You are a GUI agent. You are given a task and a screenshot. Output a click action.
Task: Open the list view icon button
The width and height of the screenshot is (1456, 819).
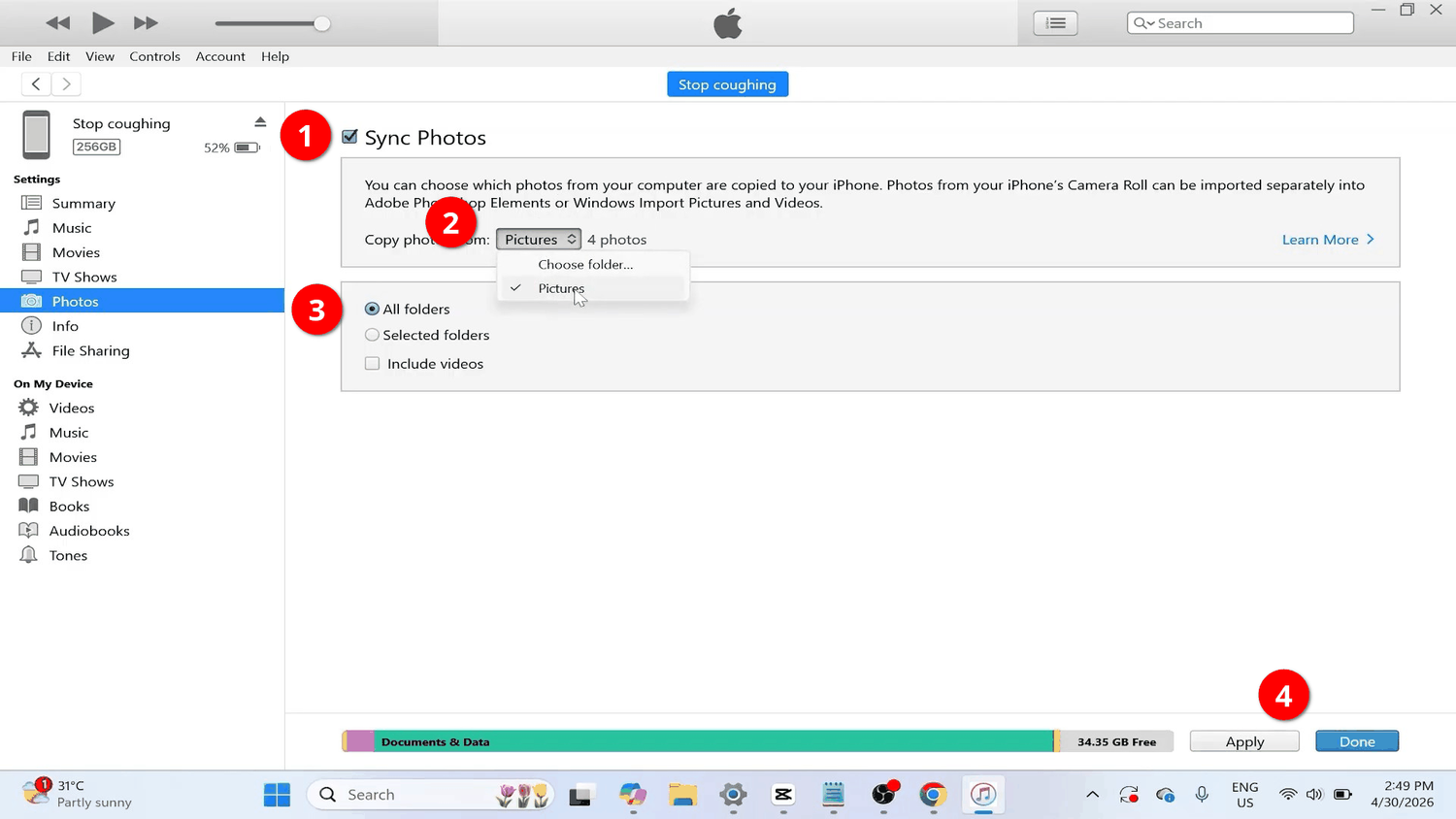coord(1055,23)
